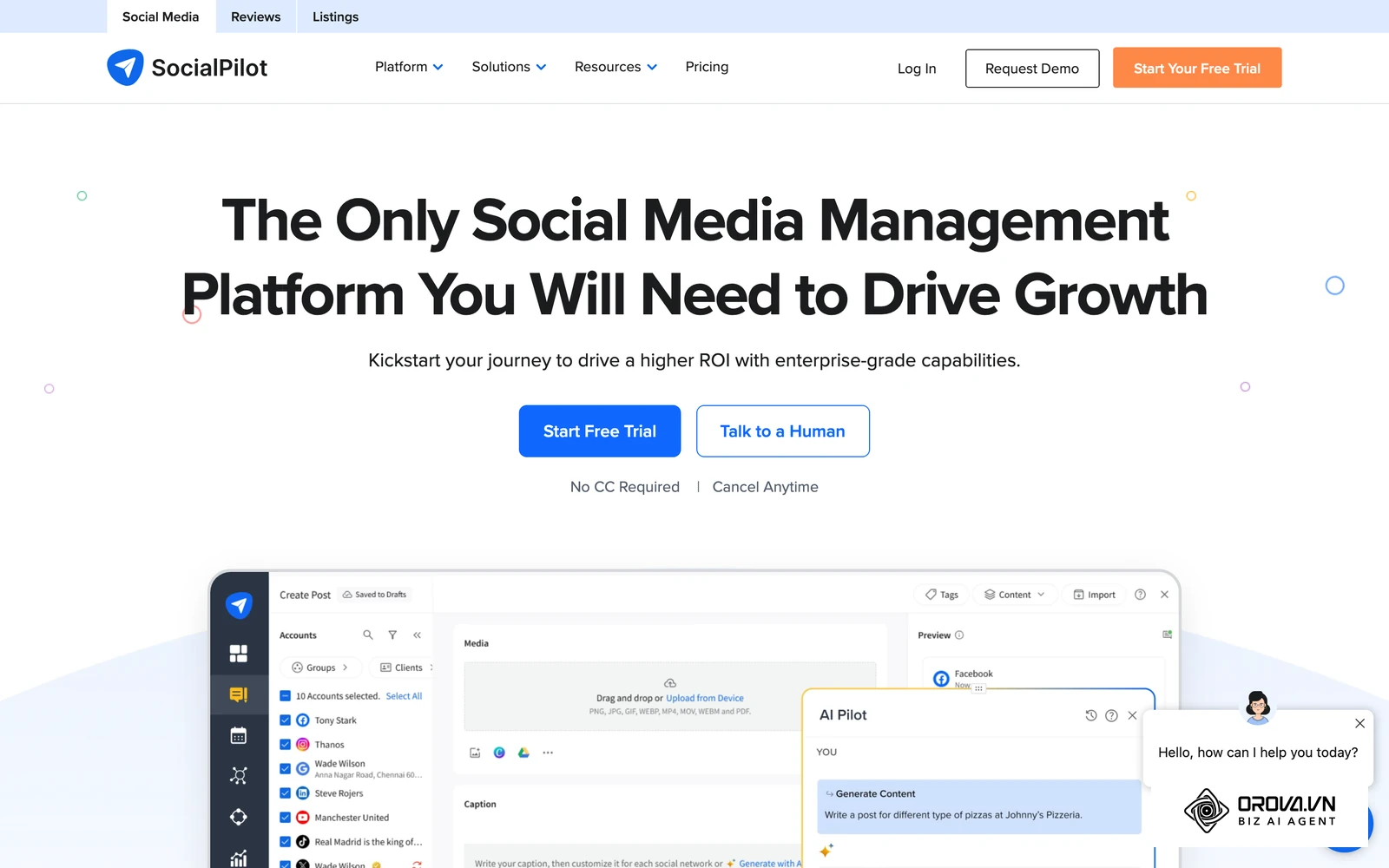Open the analytics bar chart sidebar icon
Screen dimensions: 1389x868
(239, 858)
